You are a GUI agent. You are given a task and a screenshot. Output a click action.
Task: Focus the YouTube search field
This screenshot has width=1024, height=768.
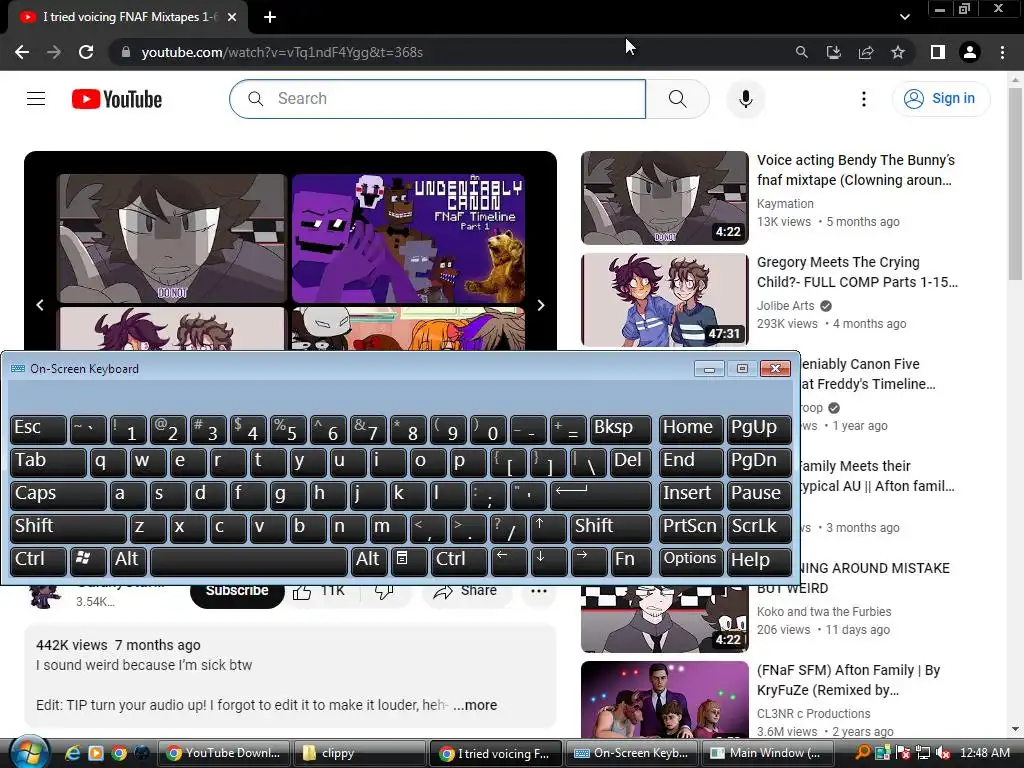tap(438, 99)
